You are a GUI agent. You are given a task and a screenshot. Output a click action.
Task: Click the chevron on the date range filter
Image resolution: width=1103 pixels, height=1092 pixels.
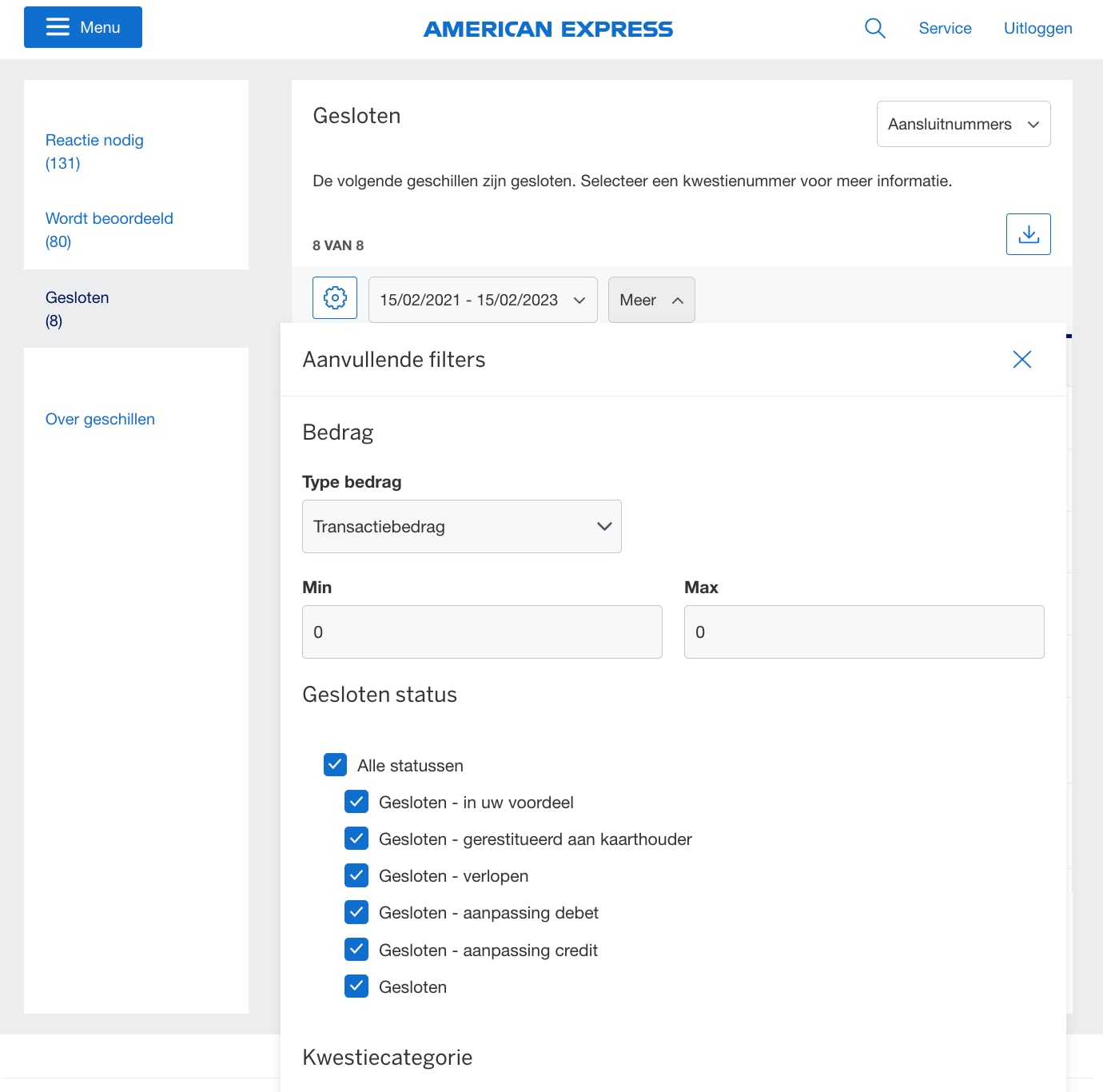579,300
